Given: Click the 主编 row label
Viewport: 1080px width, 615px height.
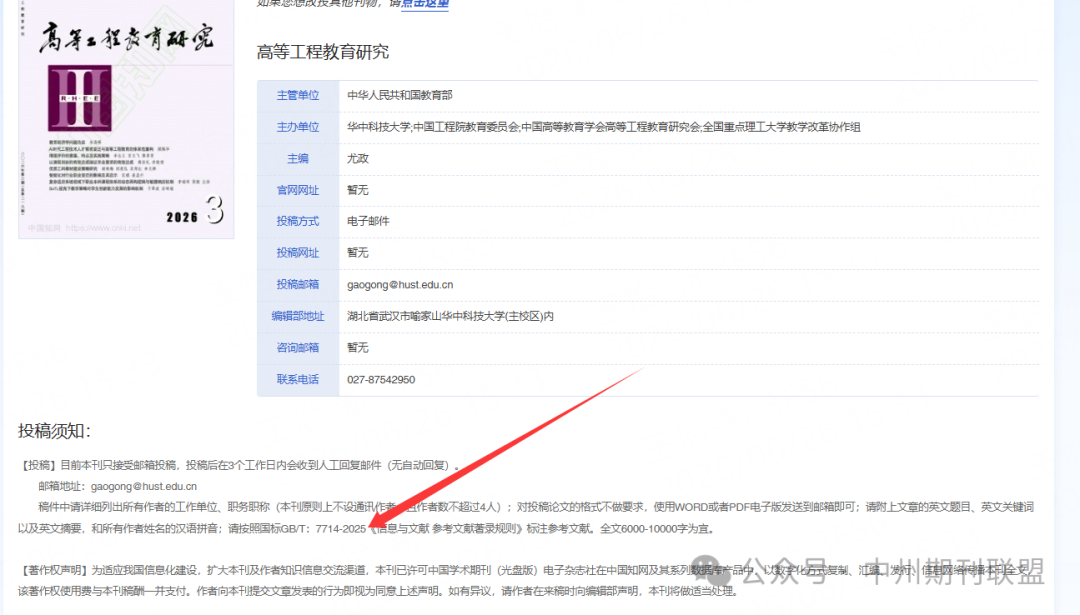Looking at the screenshot, I should click(298, 158).
